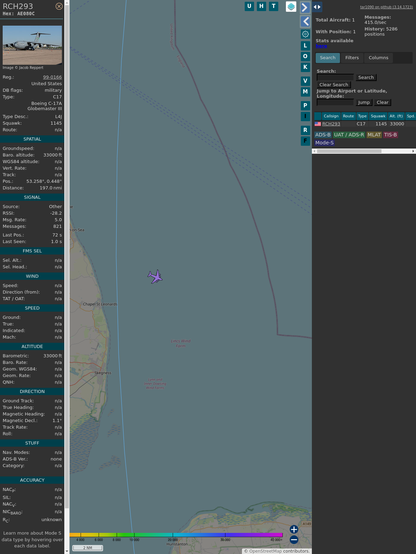Image resolution: width=416 pixels, height=554 pixels.
Task: Click the TIS-B legend tag
Action: click(391, 135)
